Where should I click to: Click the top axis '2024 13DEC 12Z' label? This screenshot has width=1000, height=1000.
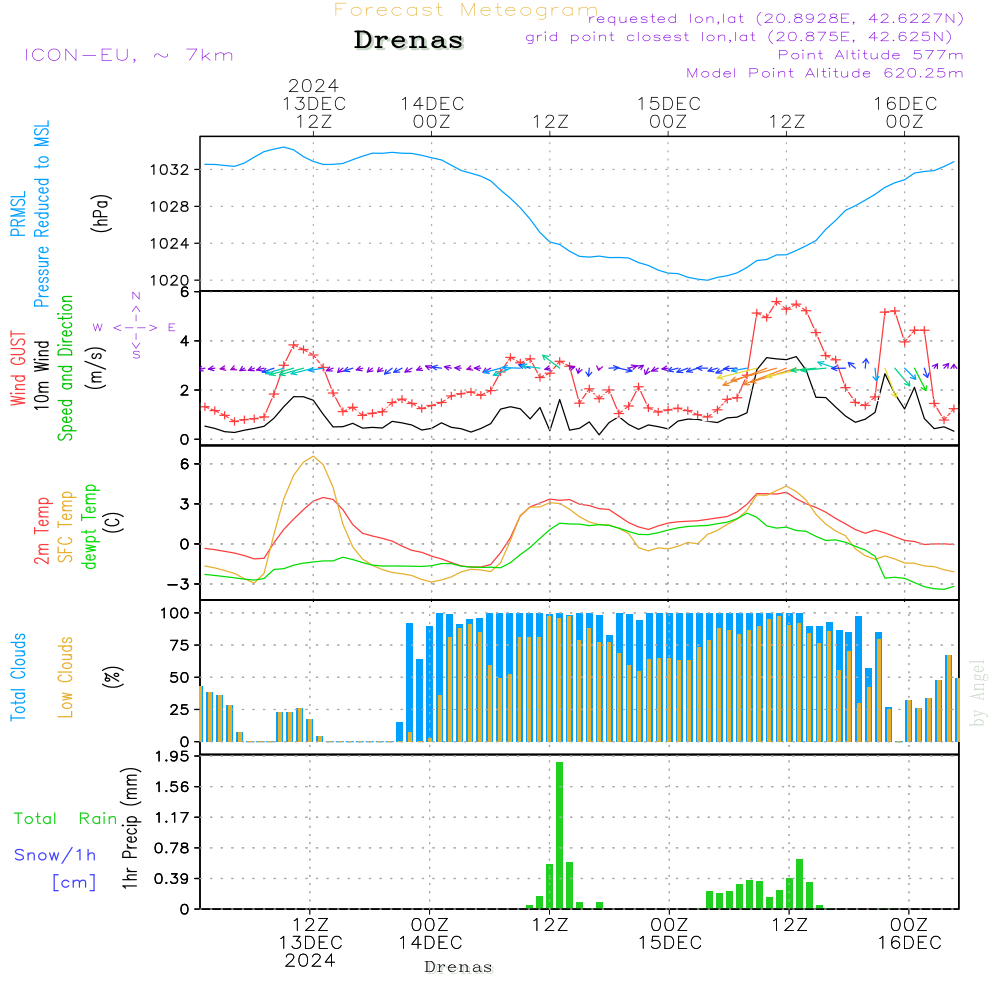coord(314,103)
